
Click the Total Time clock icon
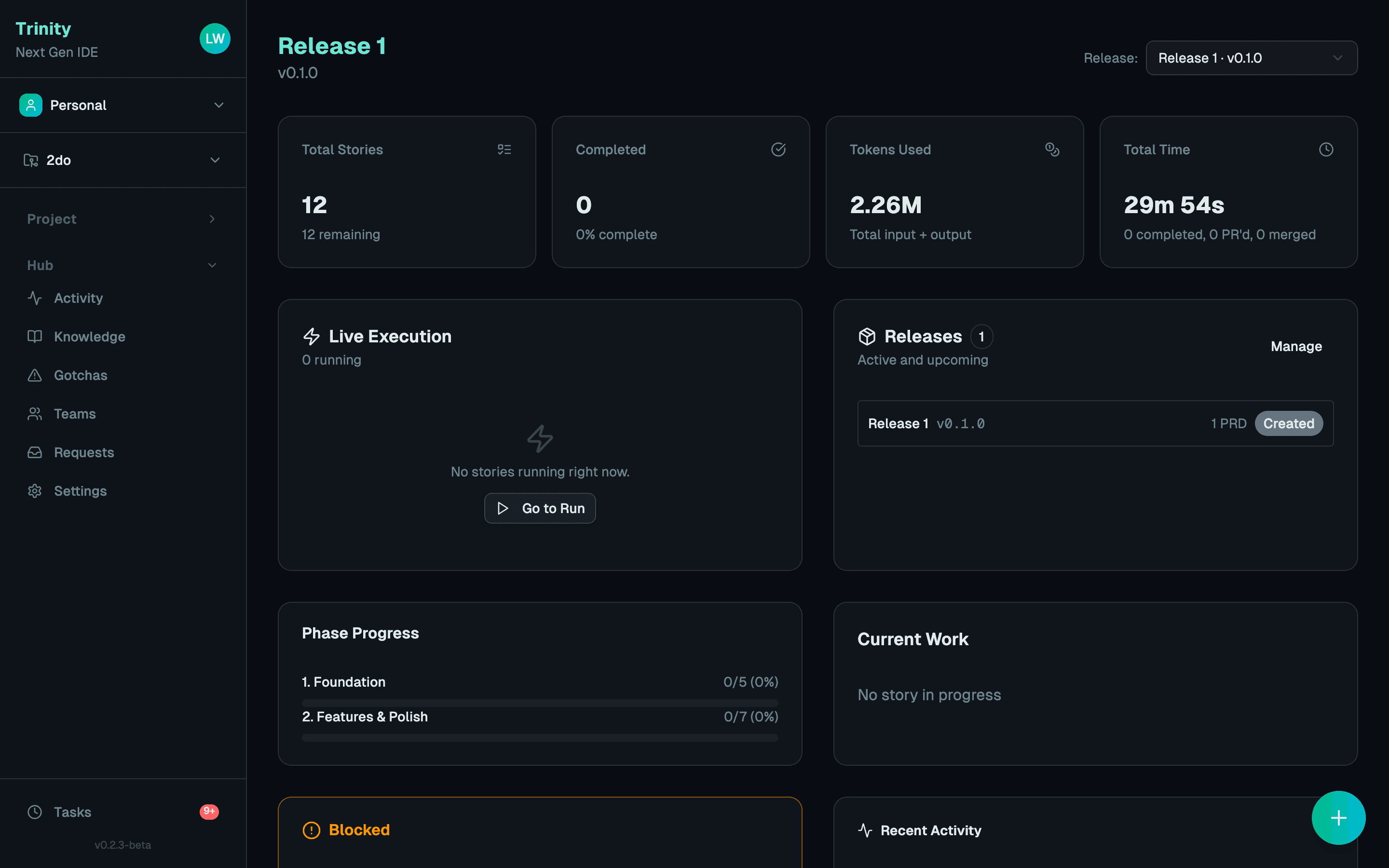pos(1326,149)
